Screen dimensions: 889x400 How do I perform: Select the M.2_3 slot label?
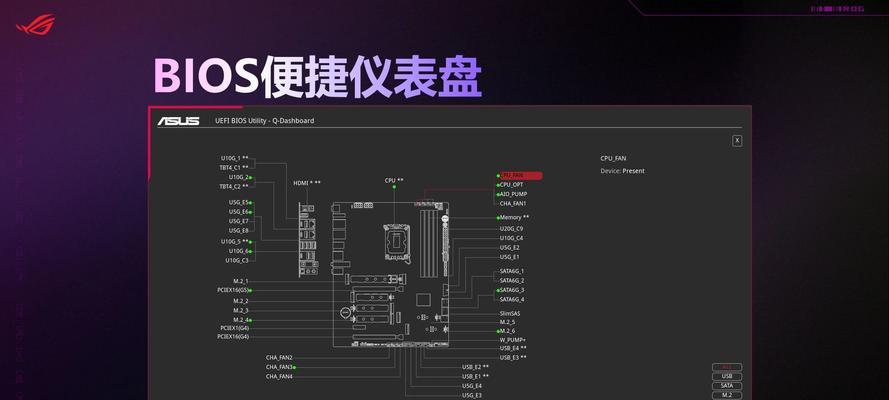[x=240, y=310]
